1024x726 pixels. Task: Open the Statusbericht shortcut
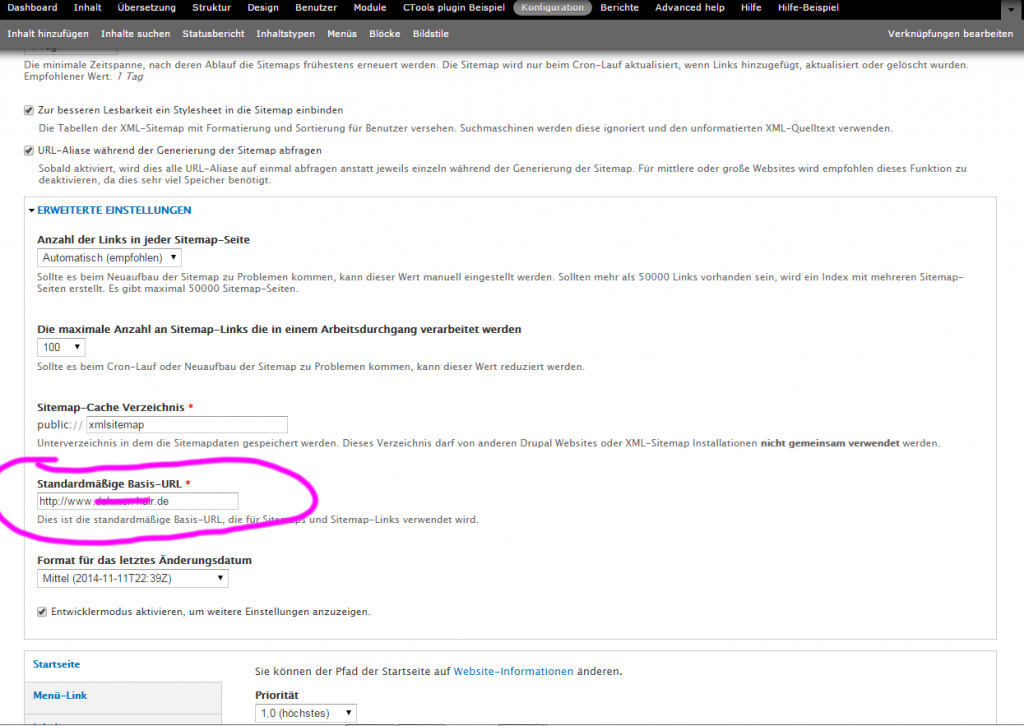point(213,34)
